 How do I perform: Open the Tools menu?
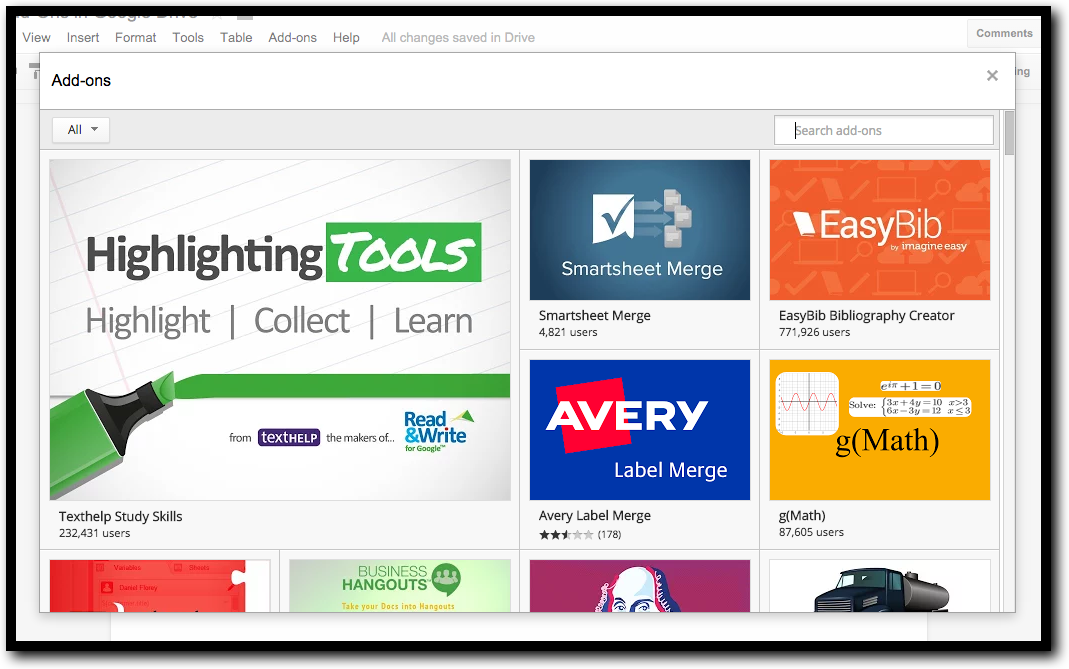click(x=187, y=38)
